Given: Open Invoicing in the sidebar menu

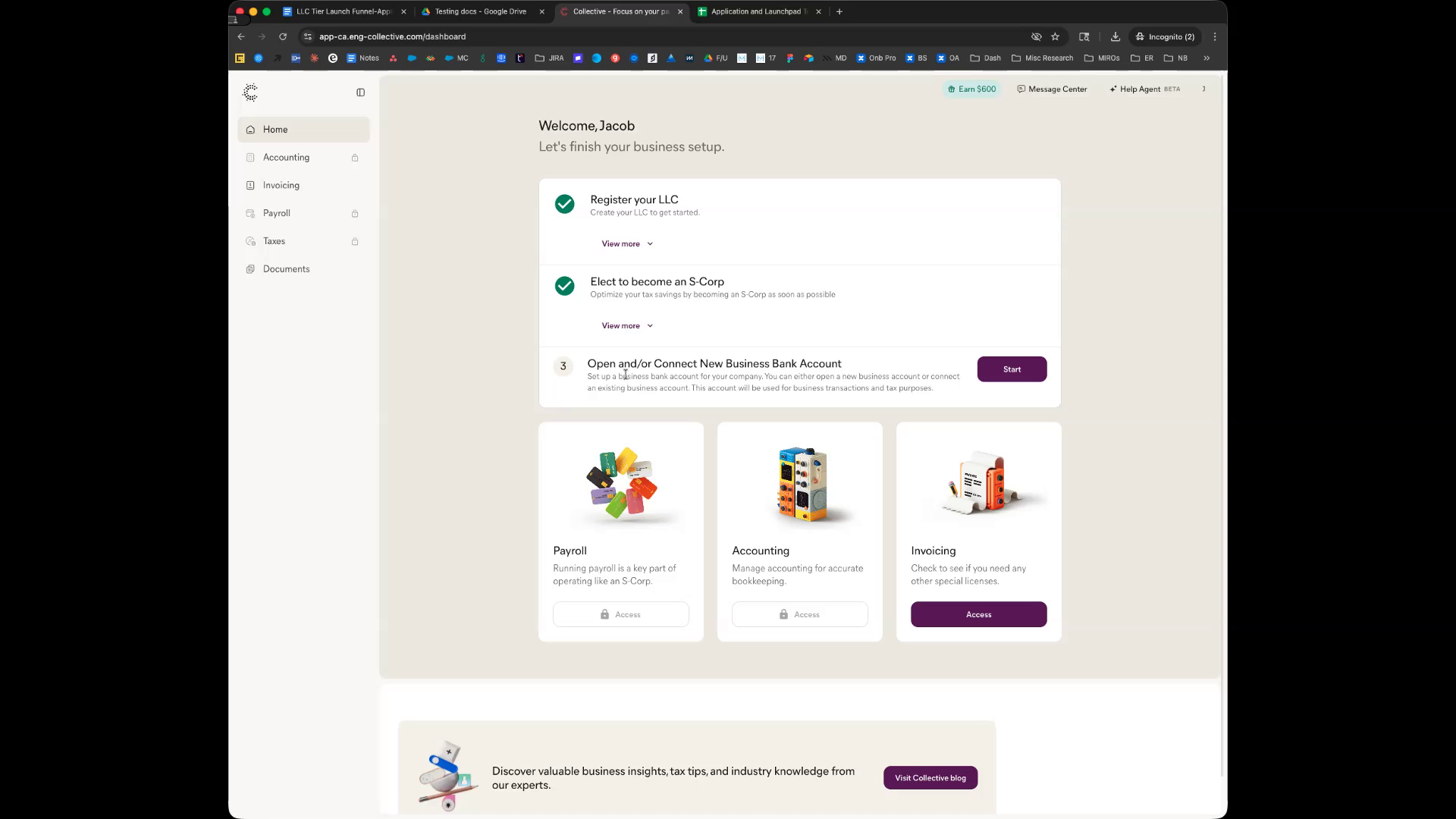Looking at the screenshot, I should tap(281, 185).
